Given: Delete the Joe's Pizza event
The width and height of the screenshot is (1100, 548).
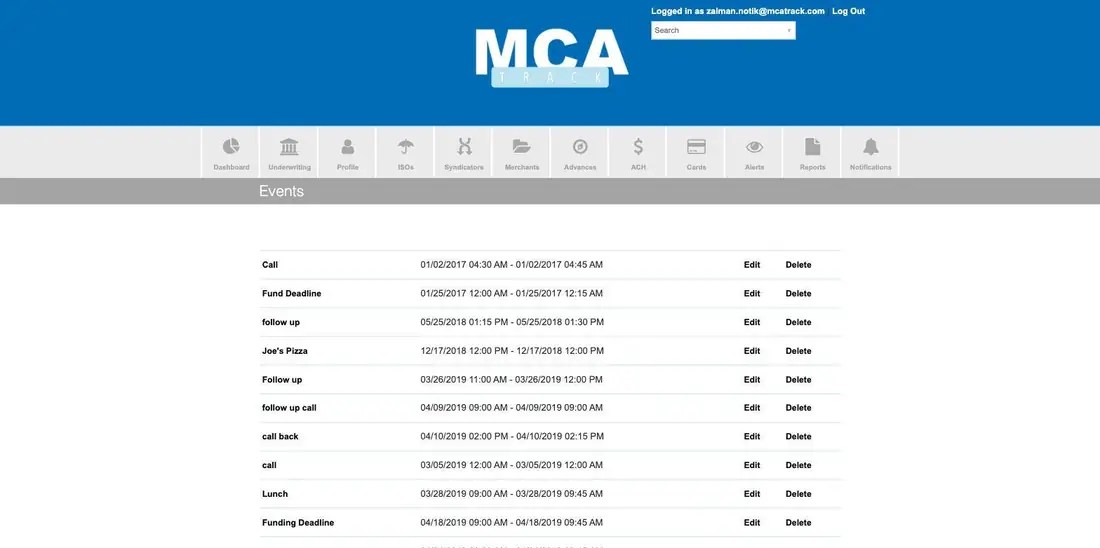Looking at the screenshot, I should (798, 352).
